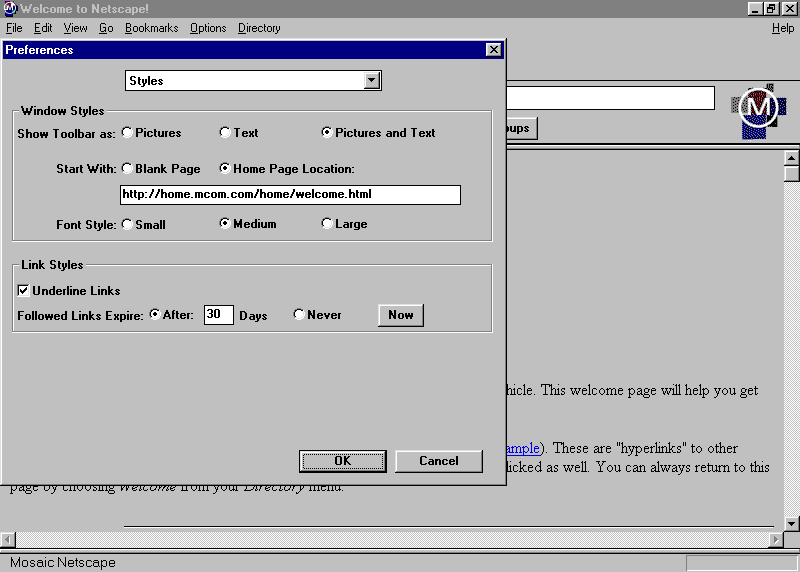Restore down the Netscape window
800x572 pixels.
[771, 8]
